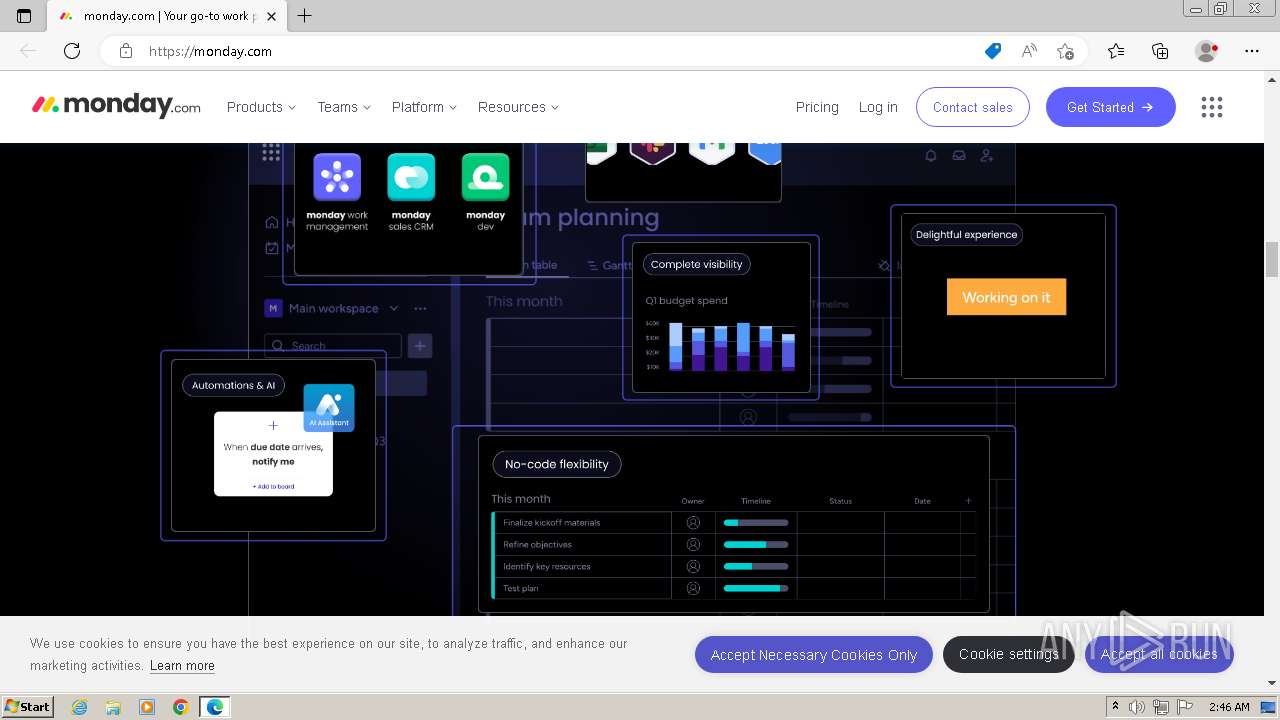1280x720 pixels.
Task: Expand the Resources dropdown menu
Action: click(x=518, y=107)
